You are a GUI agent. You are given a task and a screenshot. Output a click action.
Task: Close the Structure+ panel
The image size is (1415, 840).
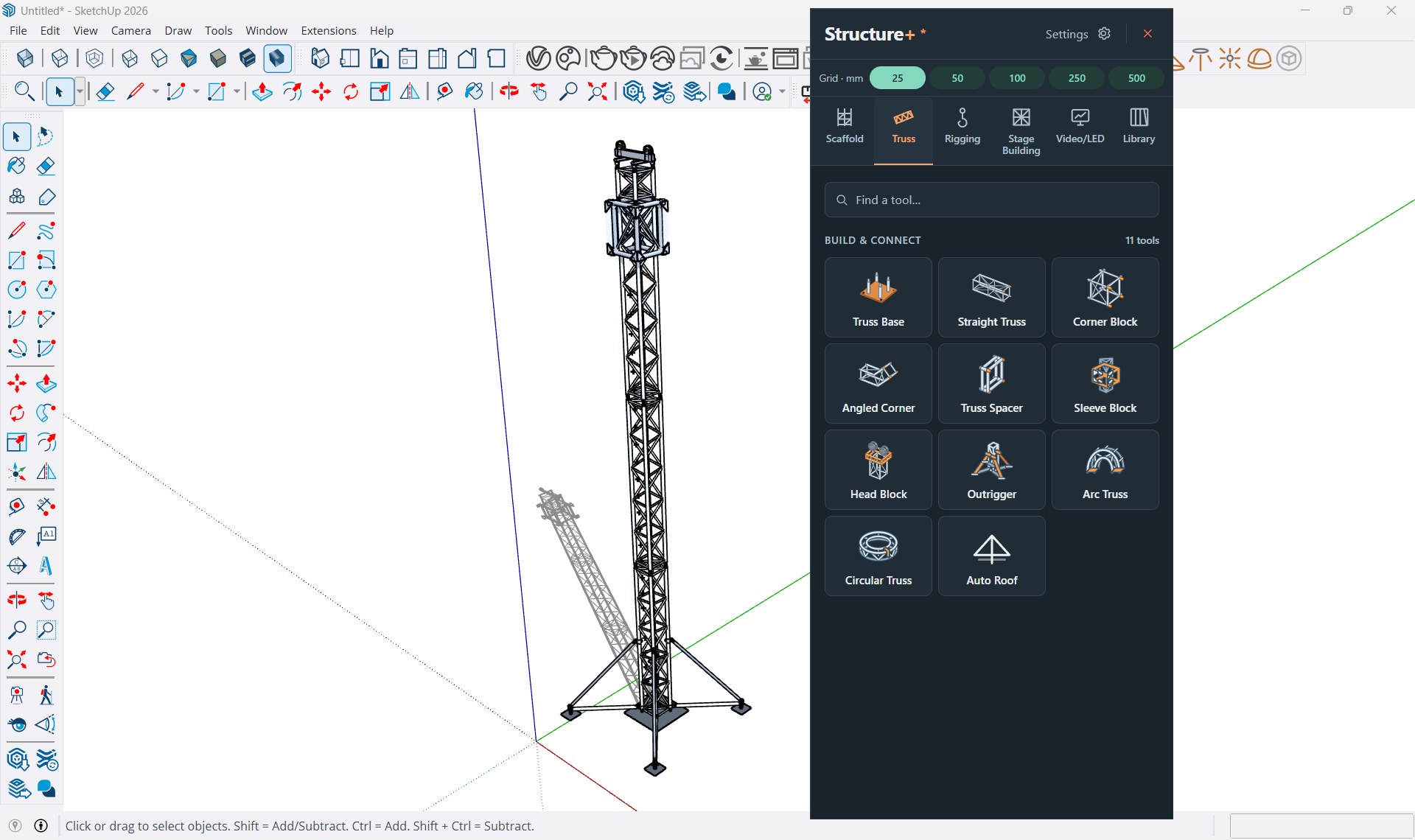(x=1147, y=34)
